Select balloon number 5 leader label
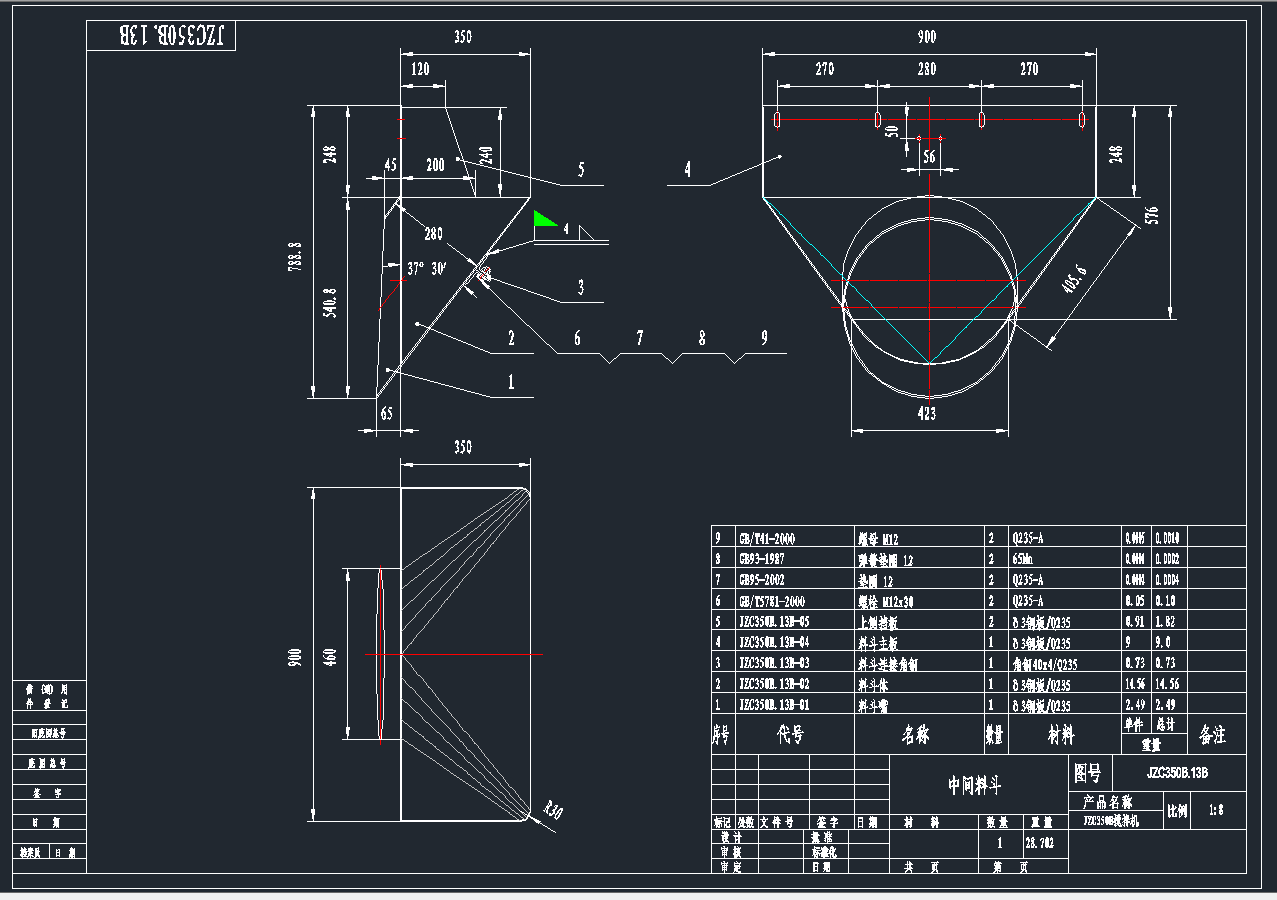Screen dimensions: 1277x900 coord(580,170)
